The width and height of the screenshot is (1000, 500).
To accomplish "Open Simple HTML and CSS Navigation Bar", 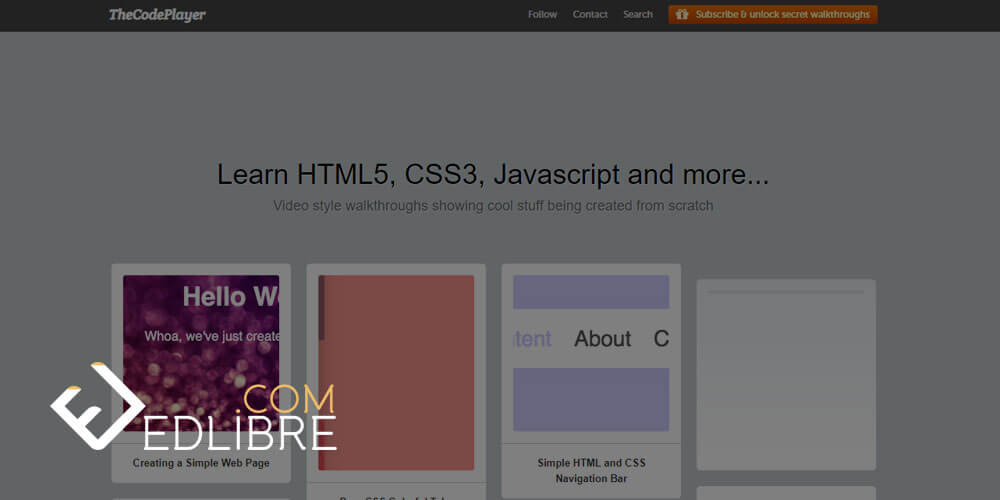I will click(591, 471).
